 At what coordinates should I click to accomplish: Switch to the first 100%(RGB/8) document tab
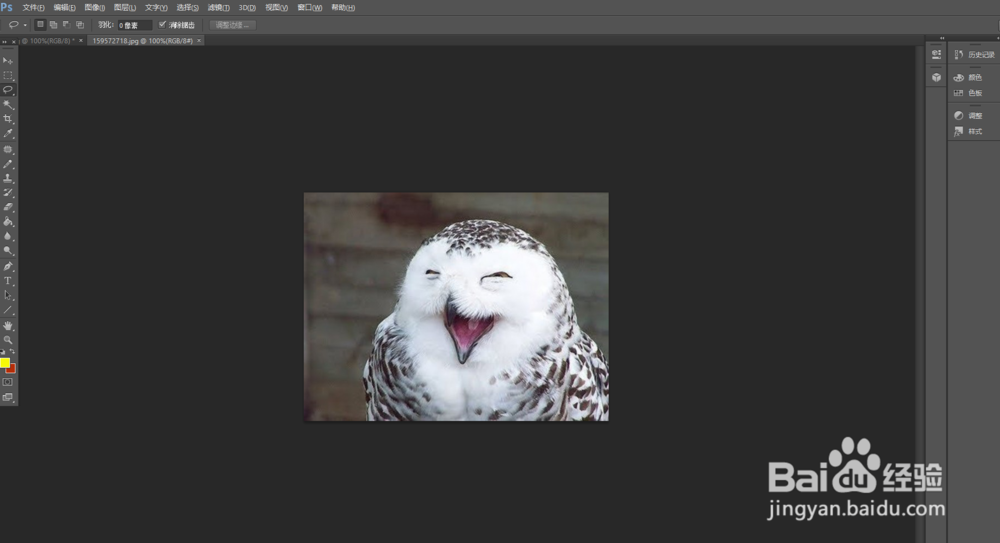click(x=51, y=41)
